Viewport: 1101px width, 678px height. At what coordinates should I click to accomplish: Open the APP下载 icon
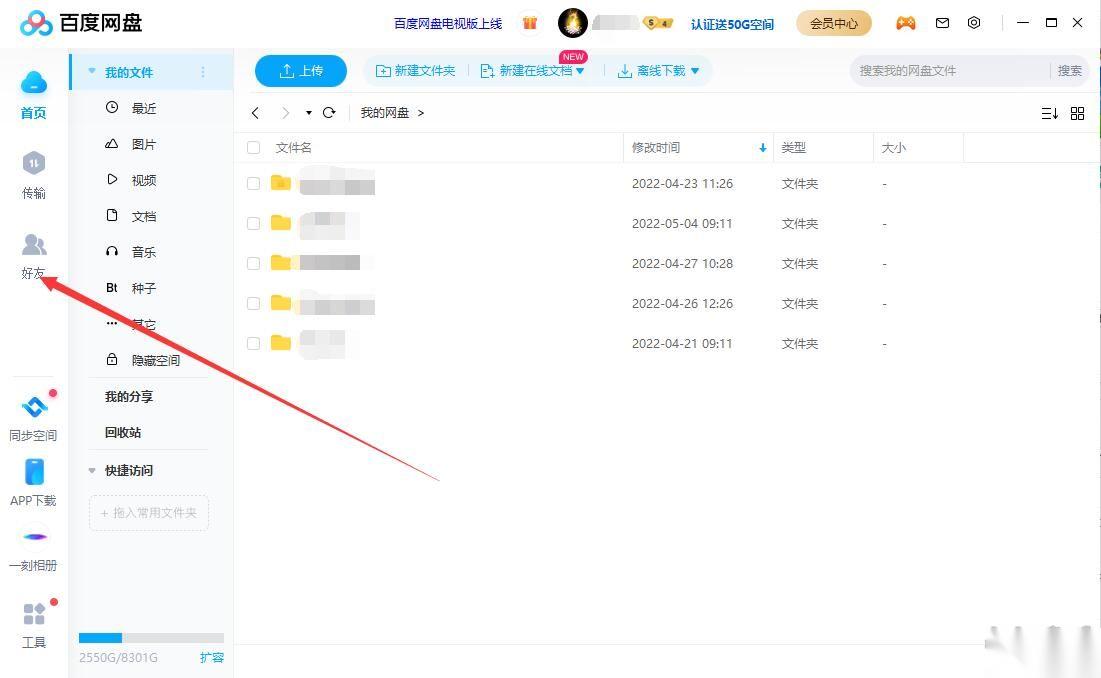pyautogui.click(x=34, y=472)
